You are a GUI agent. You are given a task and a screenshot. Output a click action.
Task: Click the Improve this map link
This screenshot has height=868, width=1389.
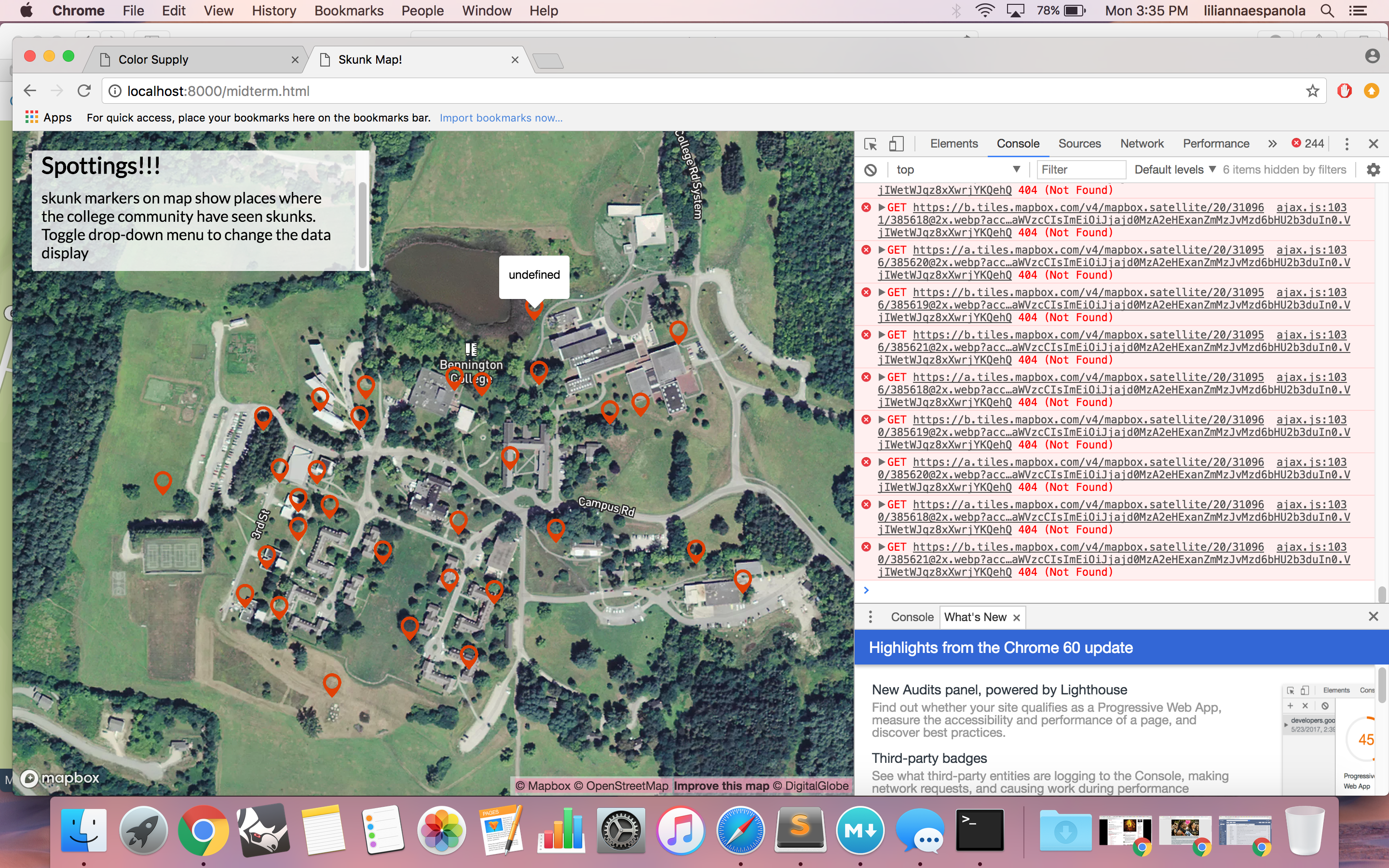tap(721, 786)
